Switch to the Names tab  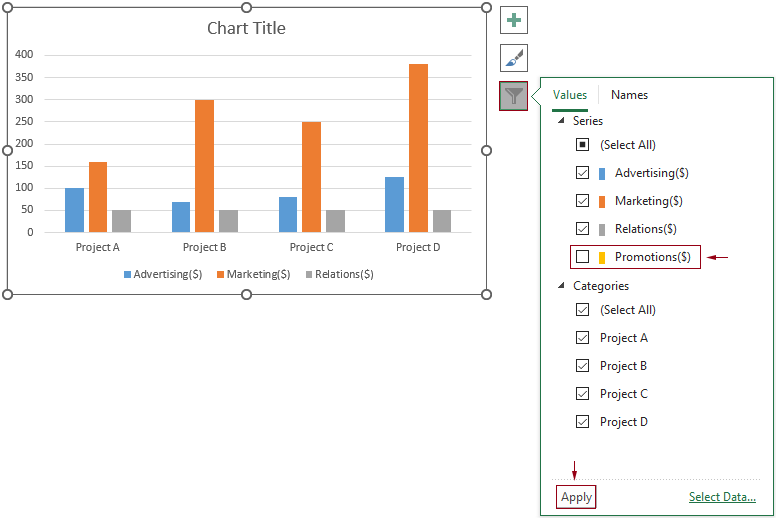coord(629,95)
